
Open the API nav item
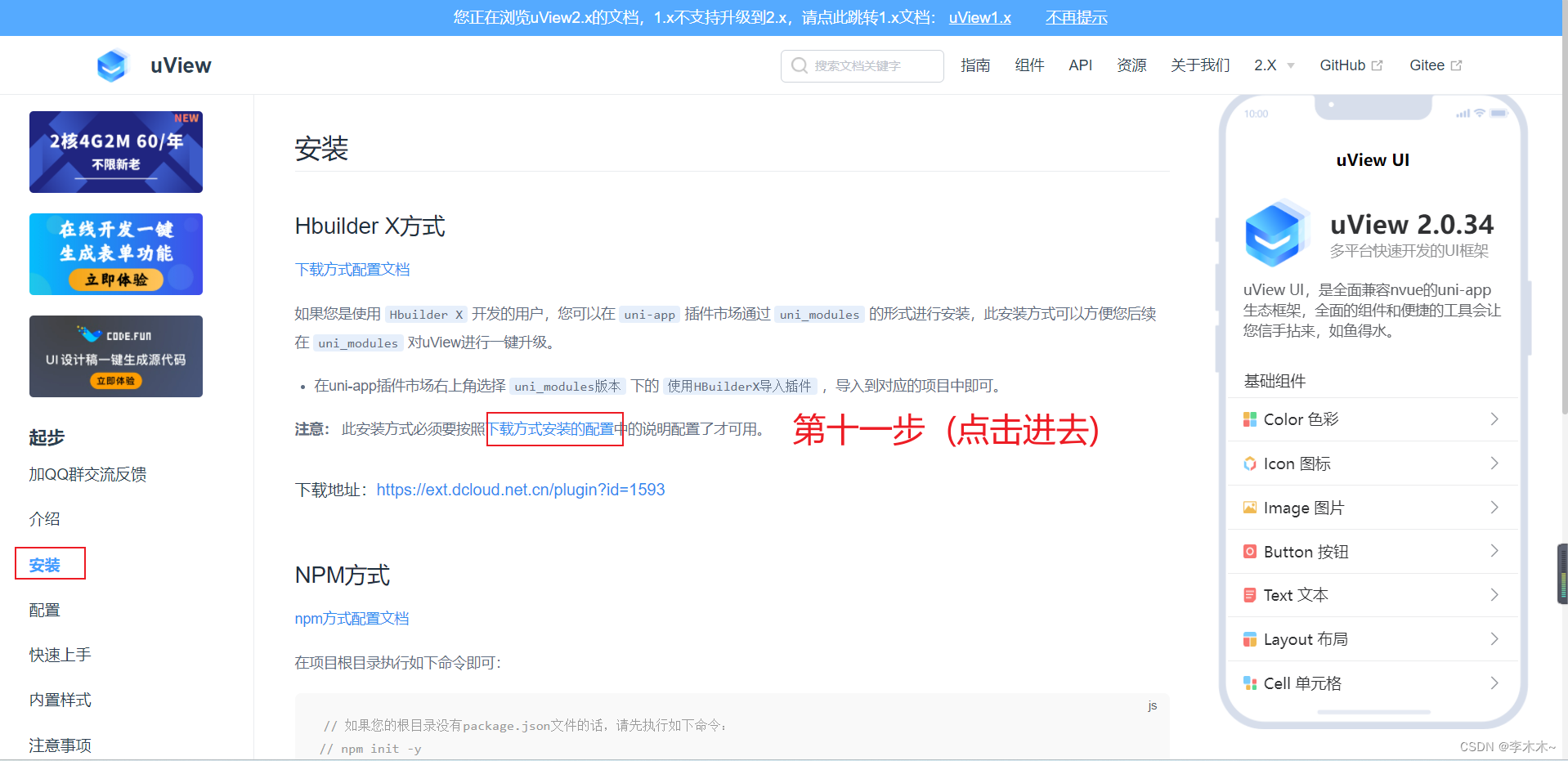pyautogui.click(x=1080, y=65)
